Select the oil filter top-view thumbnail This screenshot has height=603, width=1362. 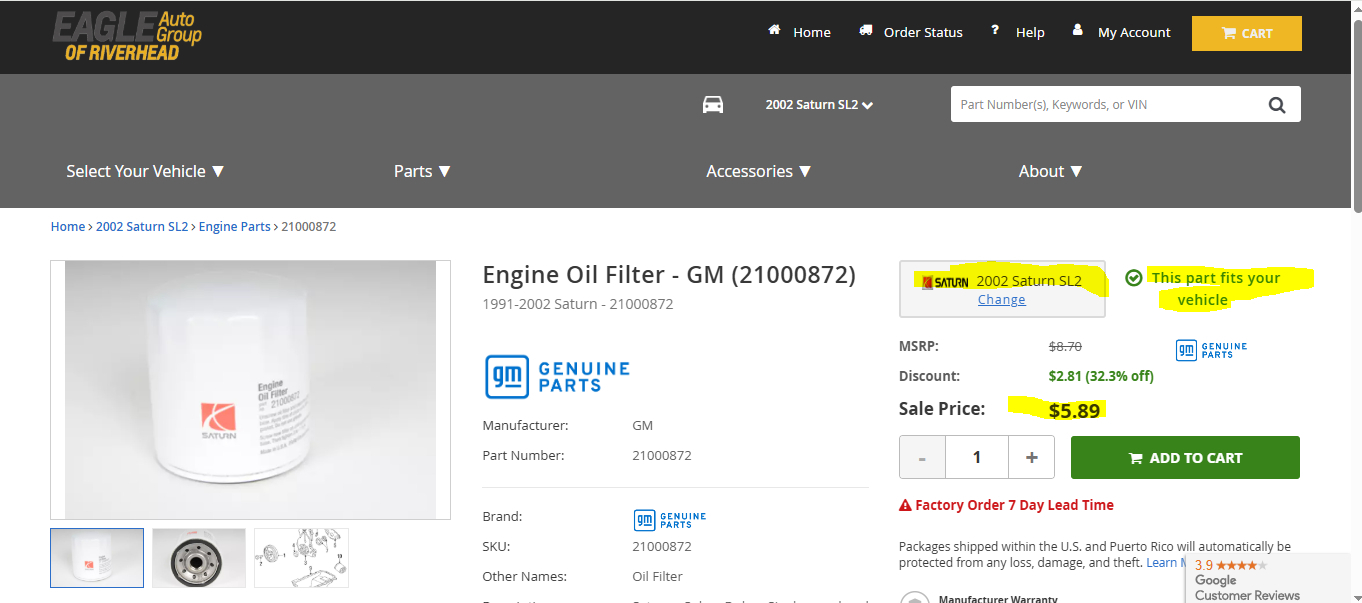click(199, 558)
